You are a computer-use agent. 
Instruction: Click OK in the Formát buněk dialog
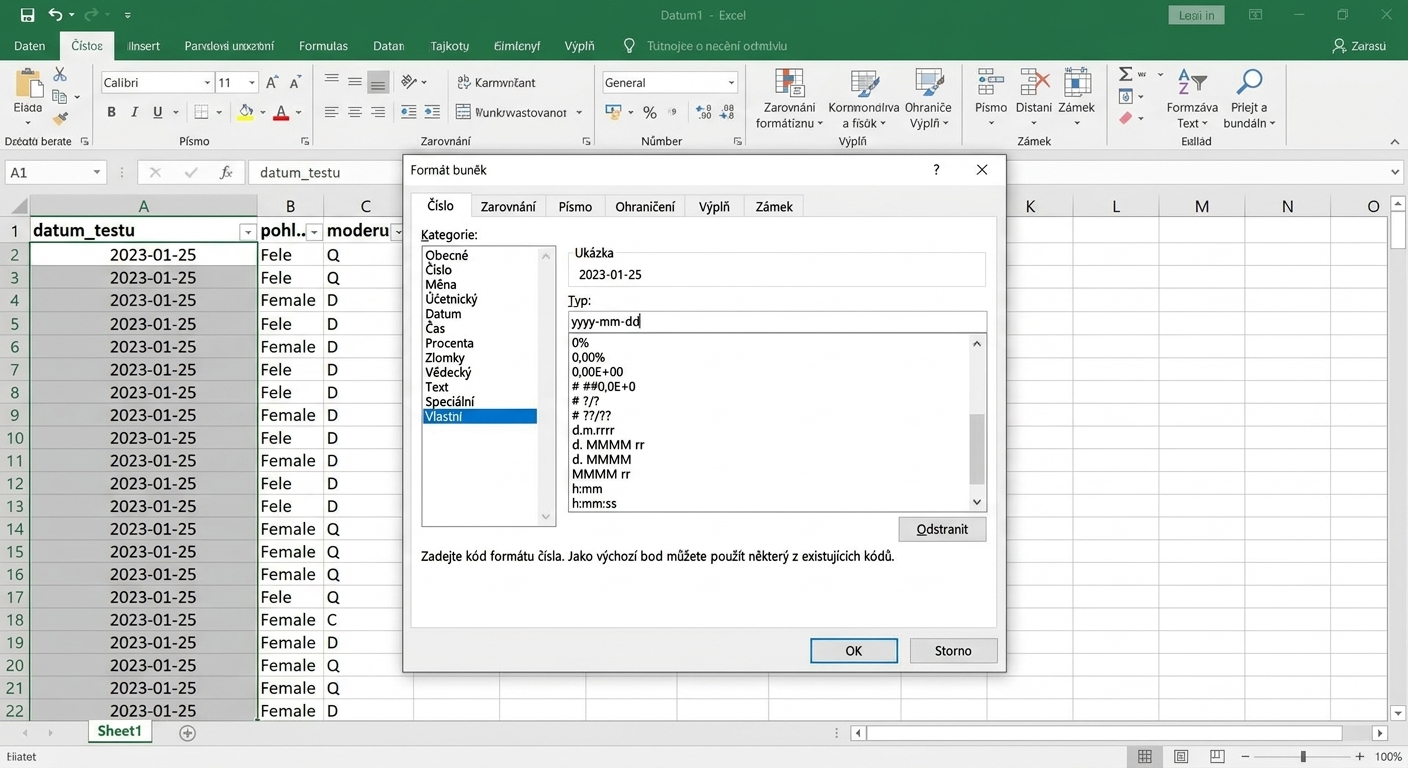(853, 650)
